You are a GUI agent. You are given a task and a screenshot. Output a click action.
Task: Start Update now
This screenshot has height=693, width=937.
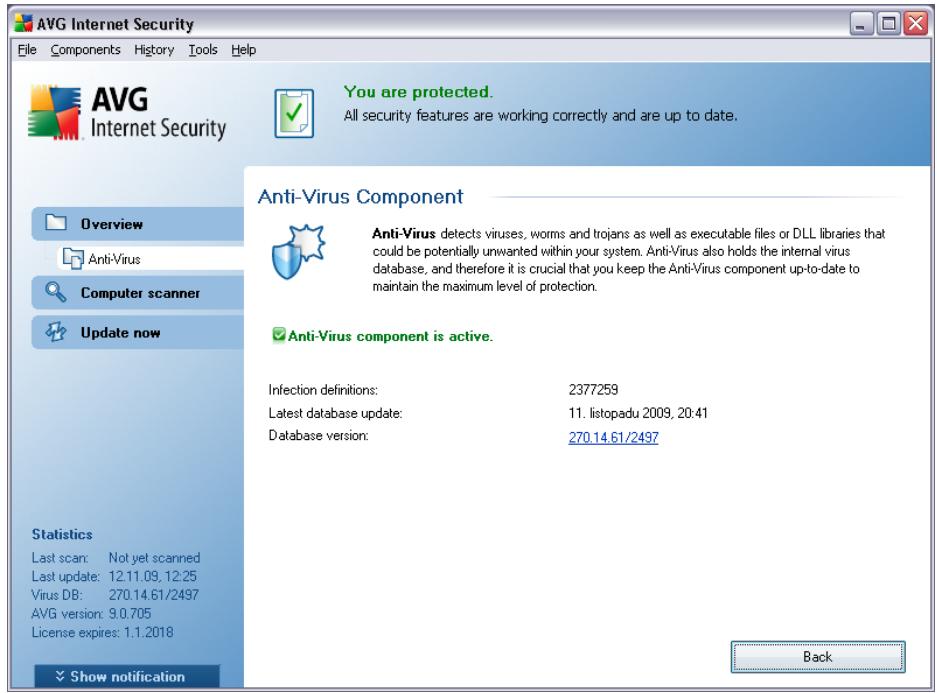[x=138, y=332]
